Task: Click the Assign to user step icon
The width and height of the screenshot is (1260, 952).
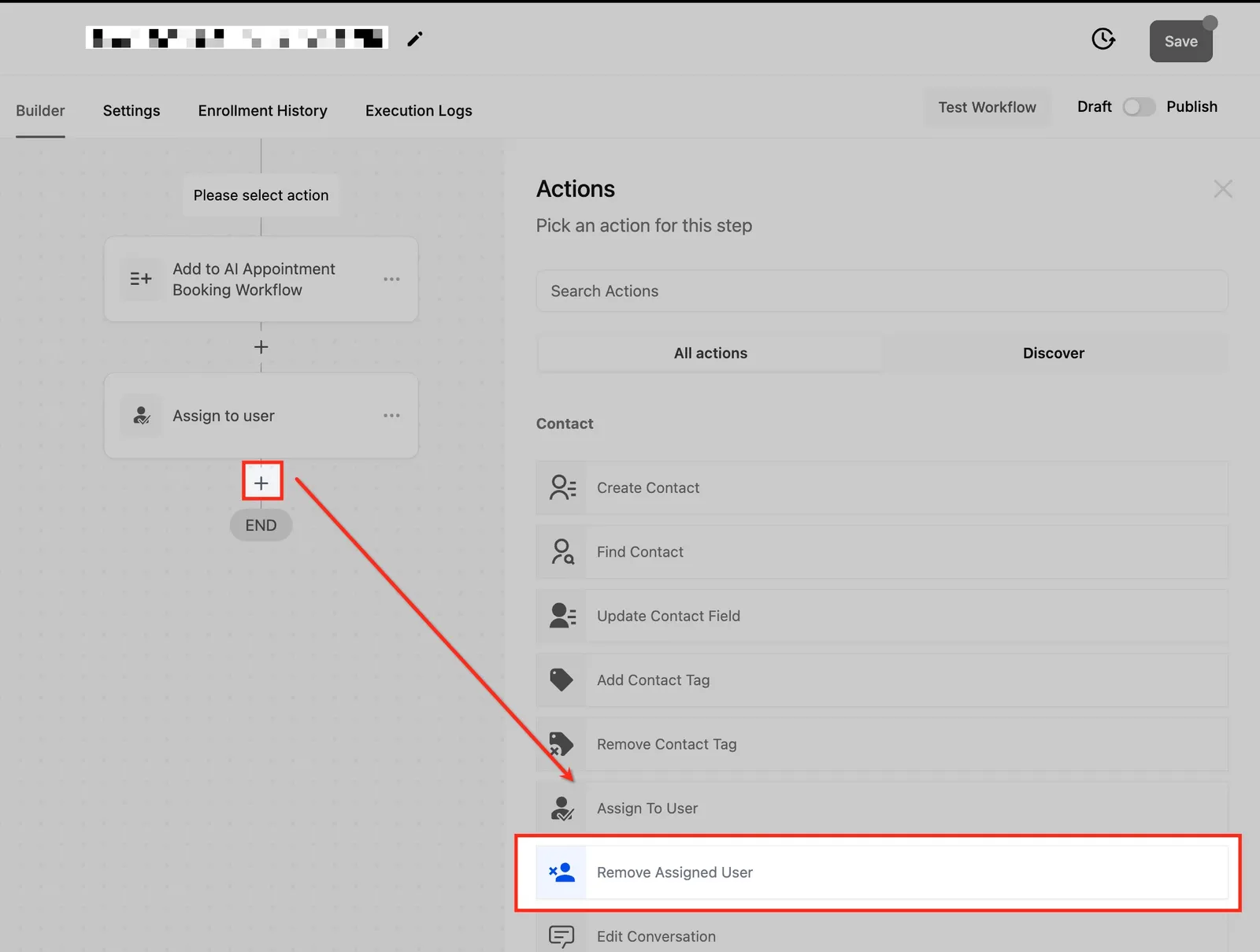Action: click(141, 416)
